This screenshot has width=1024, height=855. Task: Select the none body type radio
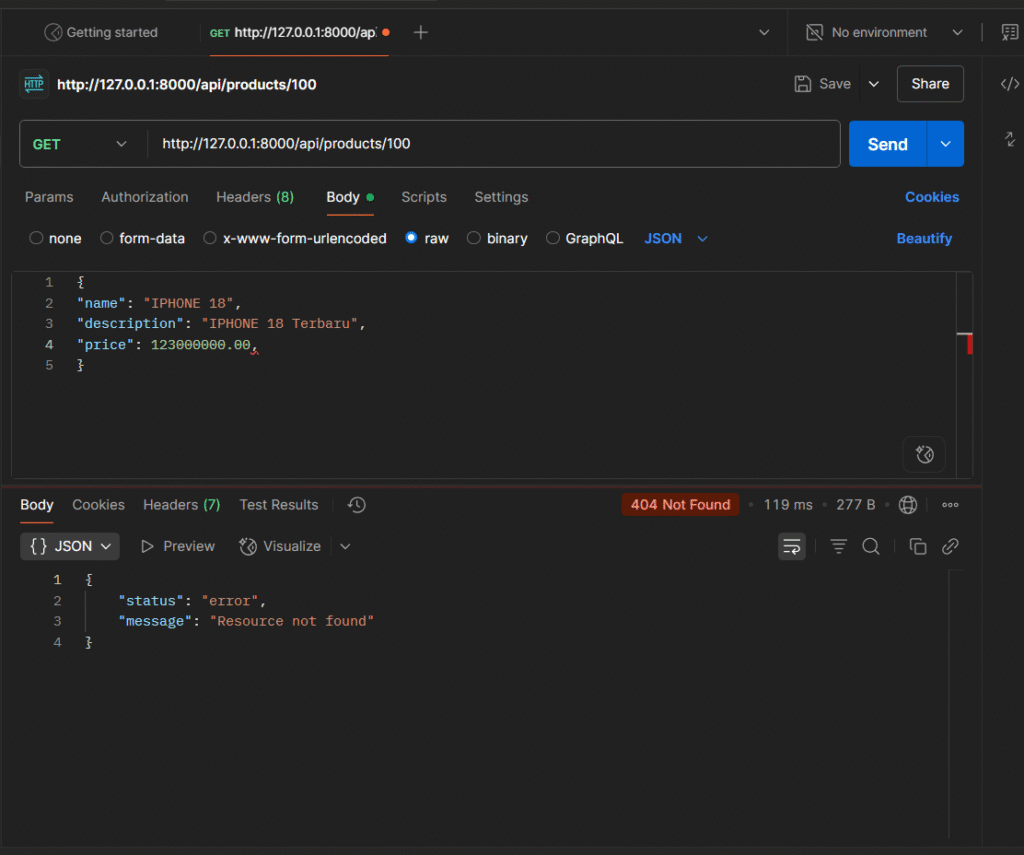pyautogui.click(x=37, y=238)
